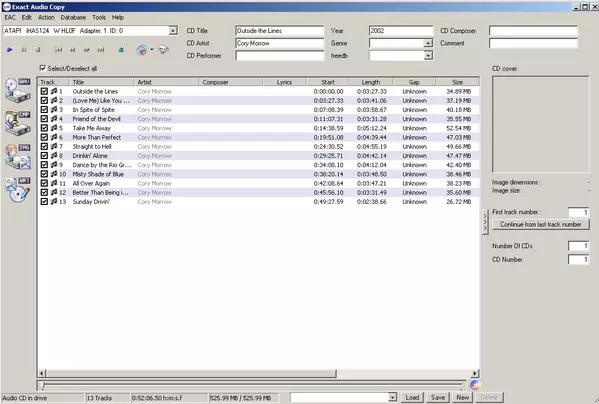Open the freedb category dropdown
599x404 pixels.
pyautogui.click(x=428, y=56)
